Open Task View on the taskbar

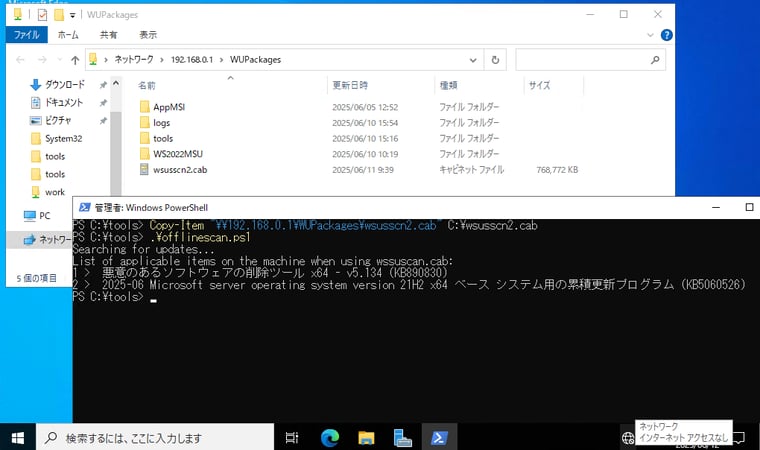tap(292, 438)
